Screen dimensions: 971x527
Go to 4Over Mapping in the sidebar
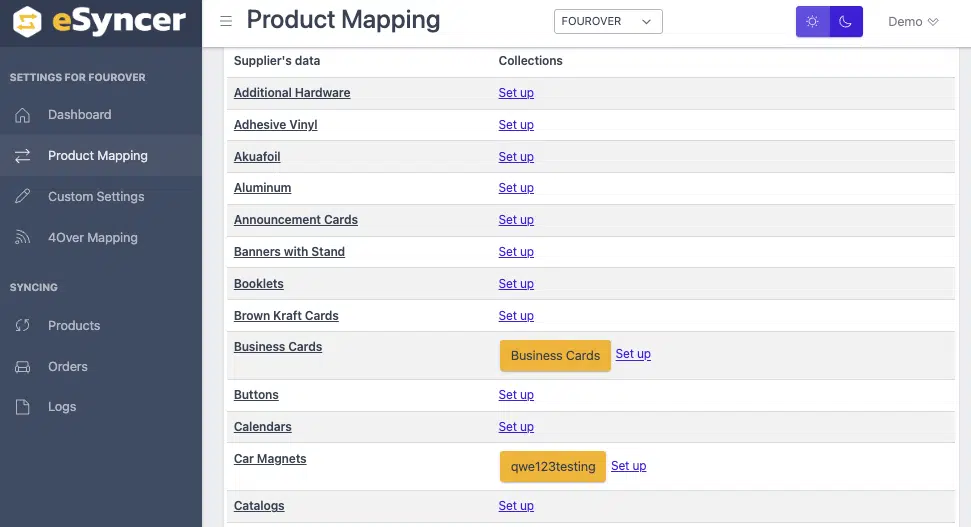101,238
